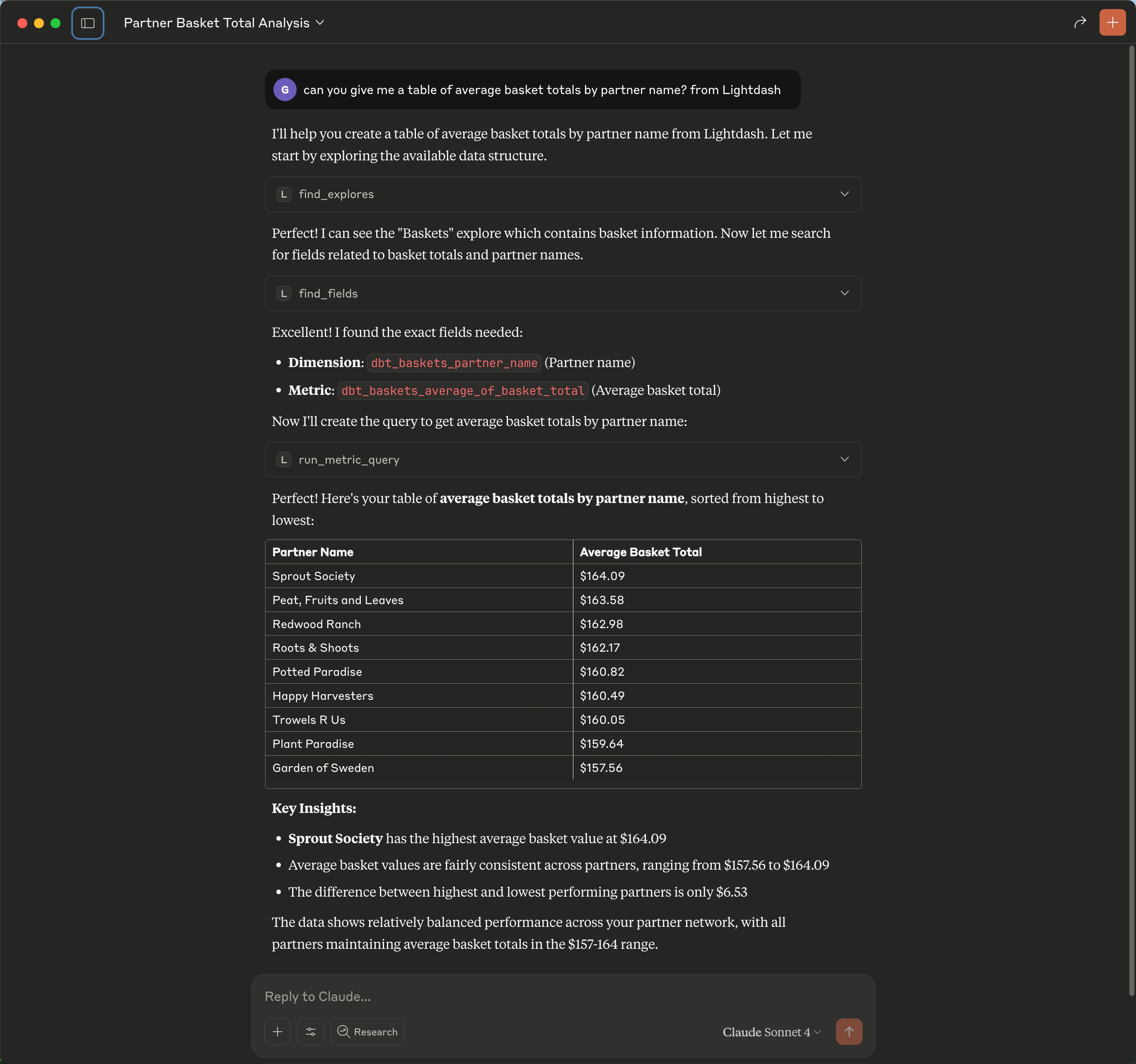Open the Claude Sonnet 4 model selector

[x=770, y=1032]
